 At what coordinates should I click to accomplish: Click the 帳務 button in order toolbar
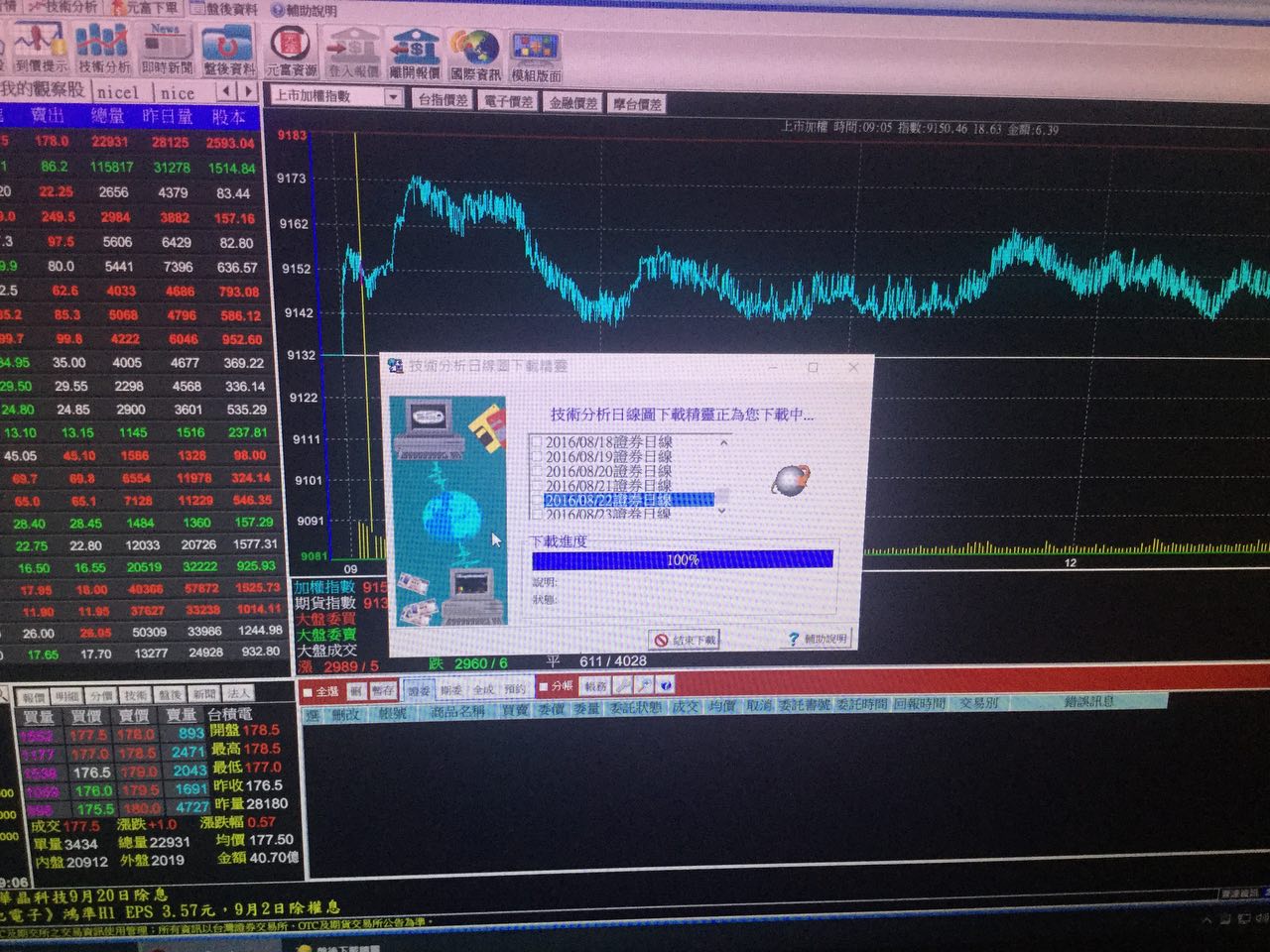(x=595, y=686)
